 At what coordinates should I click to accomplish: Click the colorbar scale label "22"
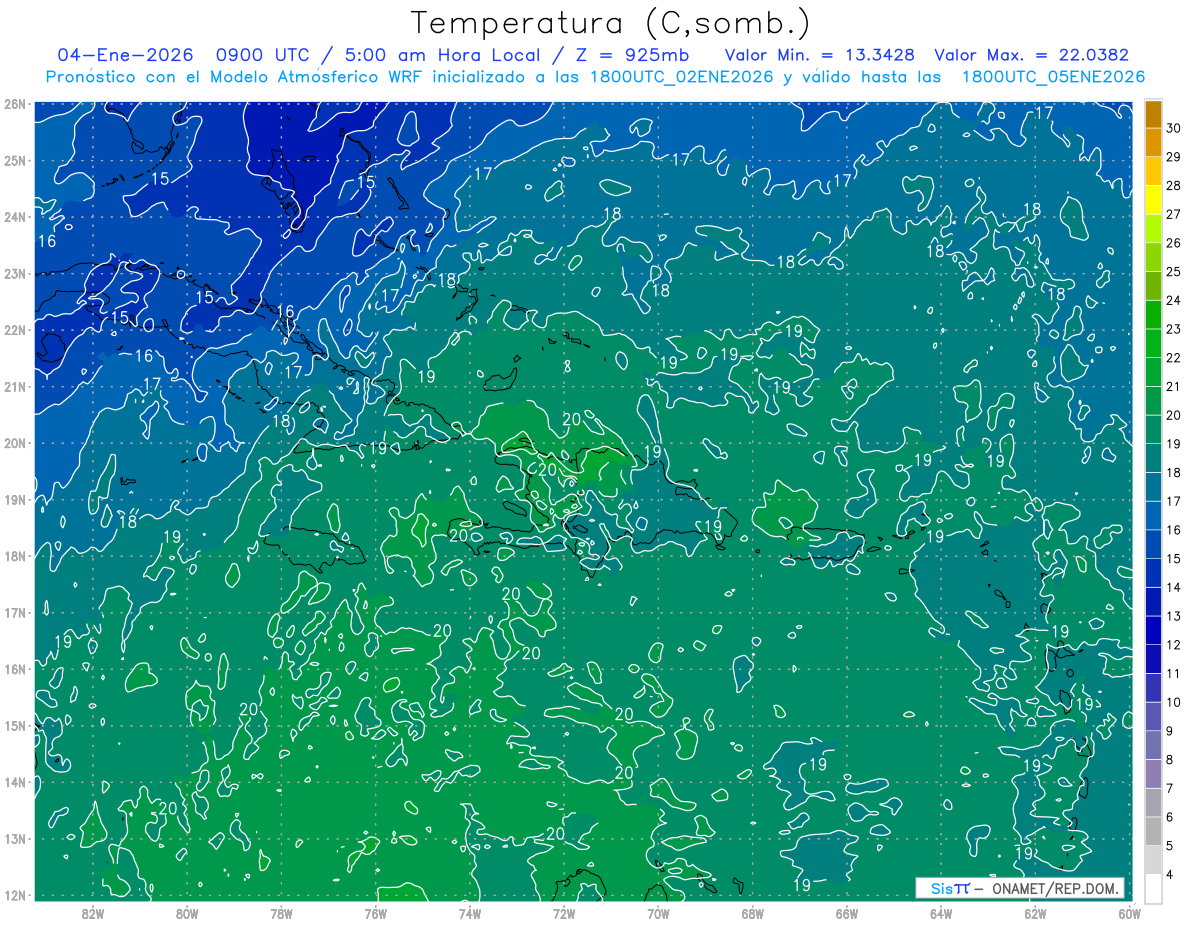pos(1174,358)
